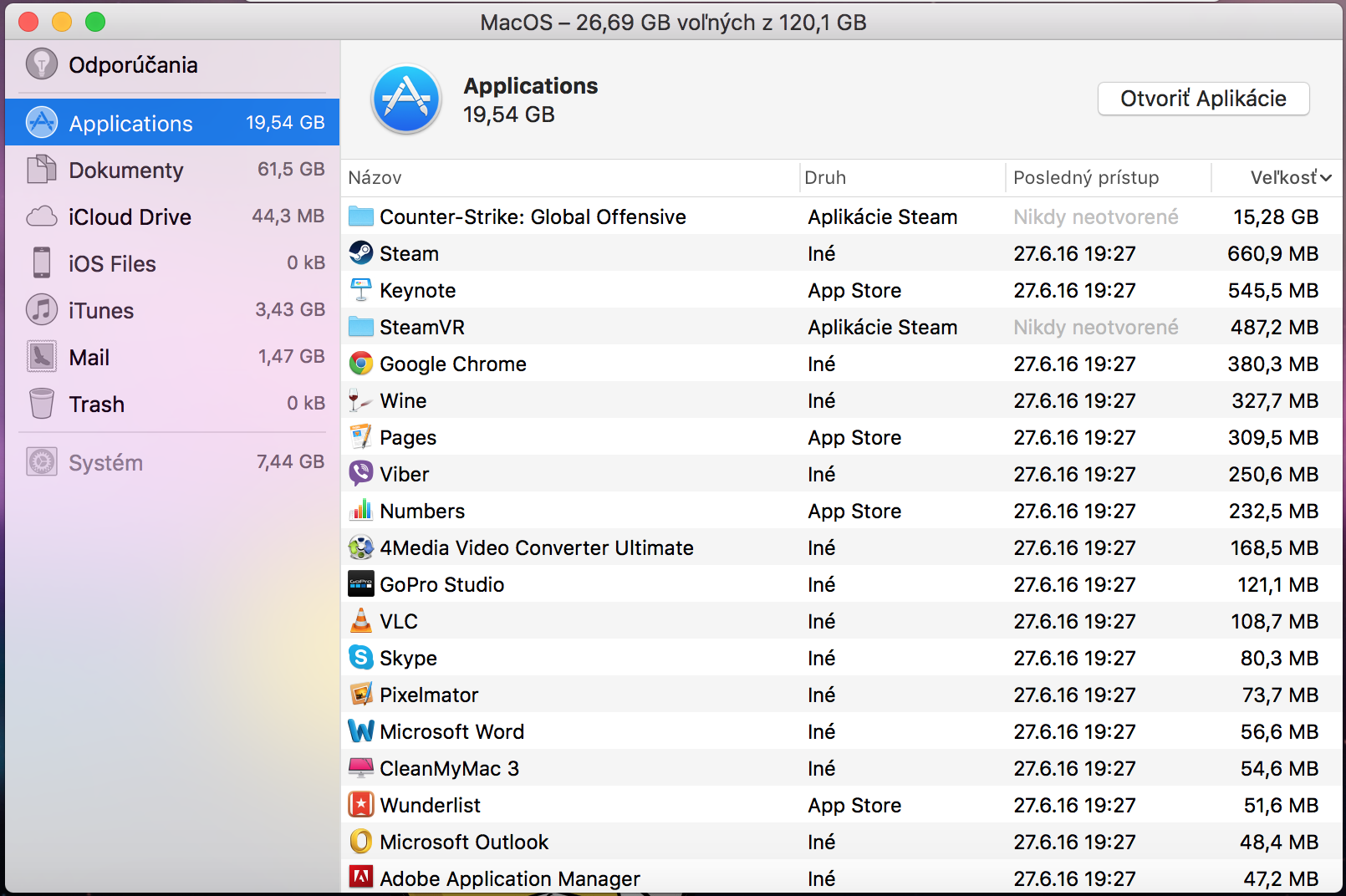Select the Microsoft Word name text
This screenshot has width=1346, height=896.
click(452, 731)
